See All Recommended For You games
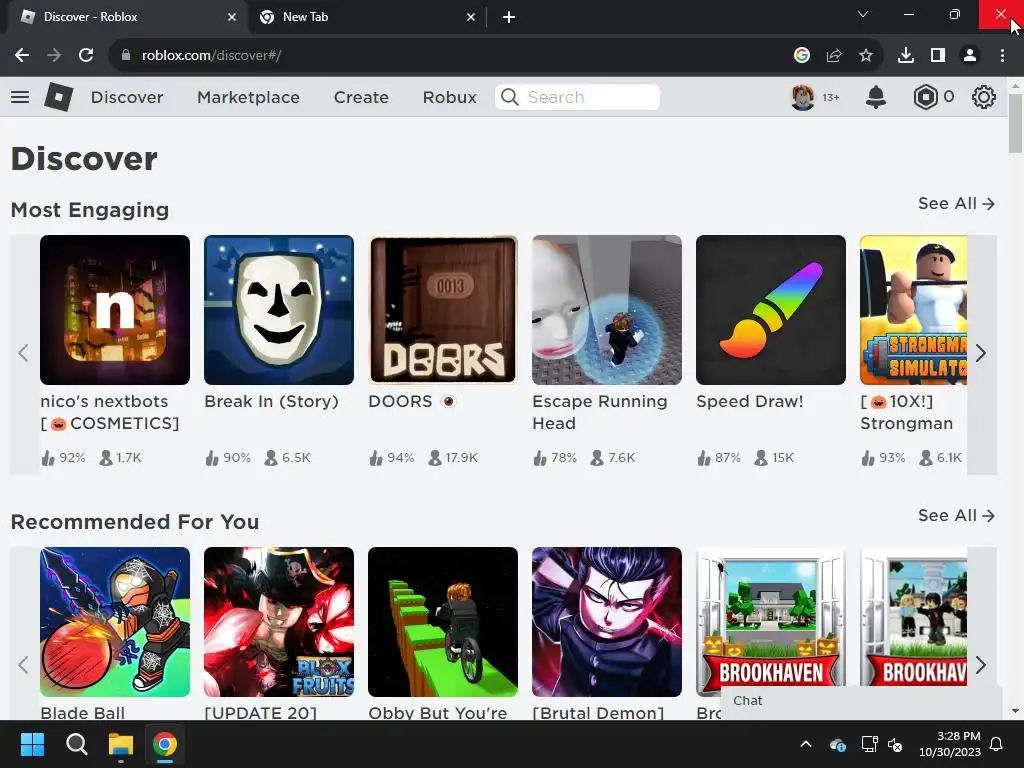 pos(956,515)
